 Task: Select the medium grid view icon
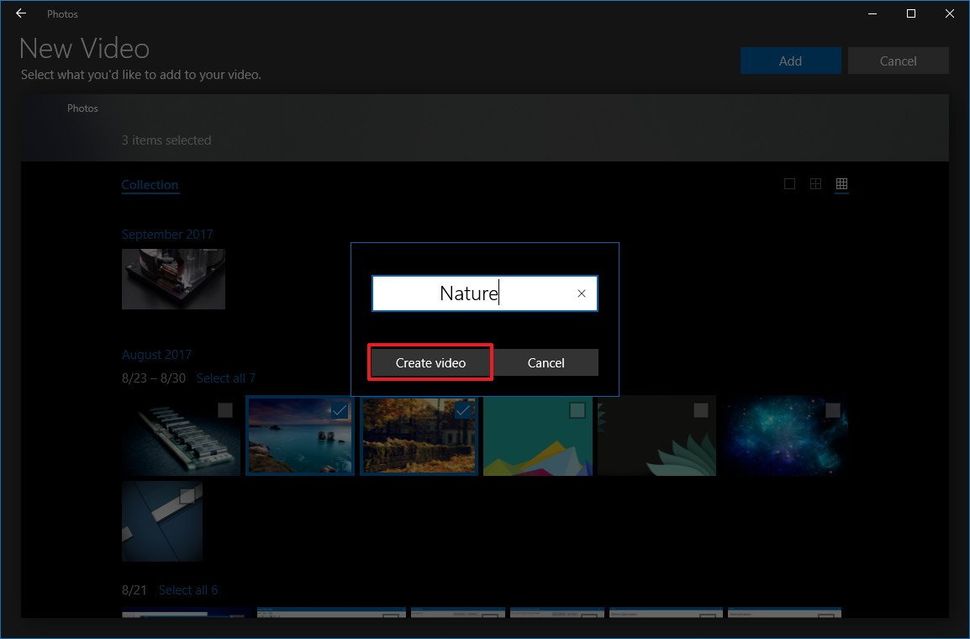(815, 183)
